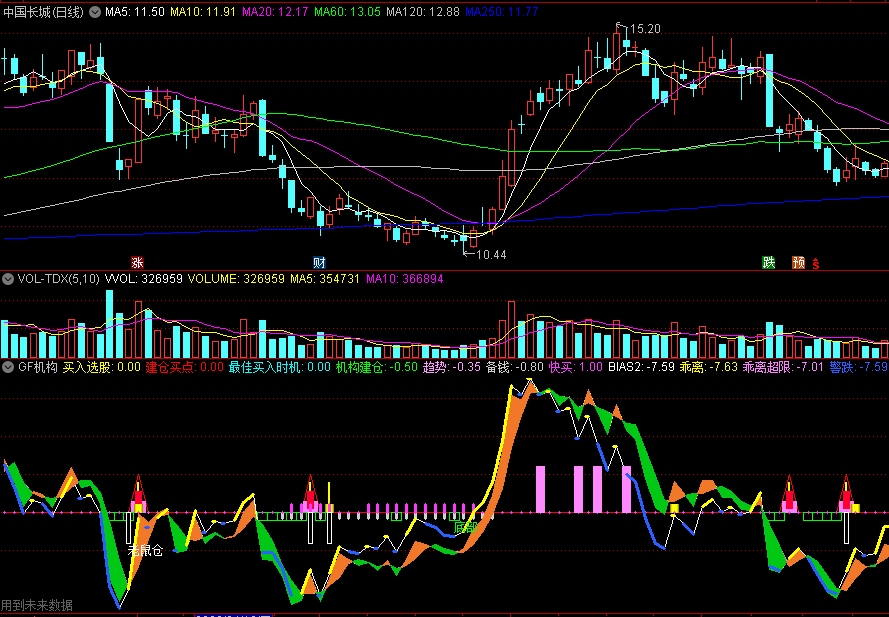Select the 中国长城(日线) chart title
This screenshot has width=889, height=617.
pyautogui.click(x=44, y=12)
